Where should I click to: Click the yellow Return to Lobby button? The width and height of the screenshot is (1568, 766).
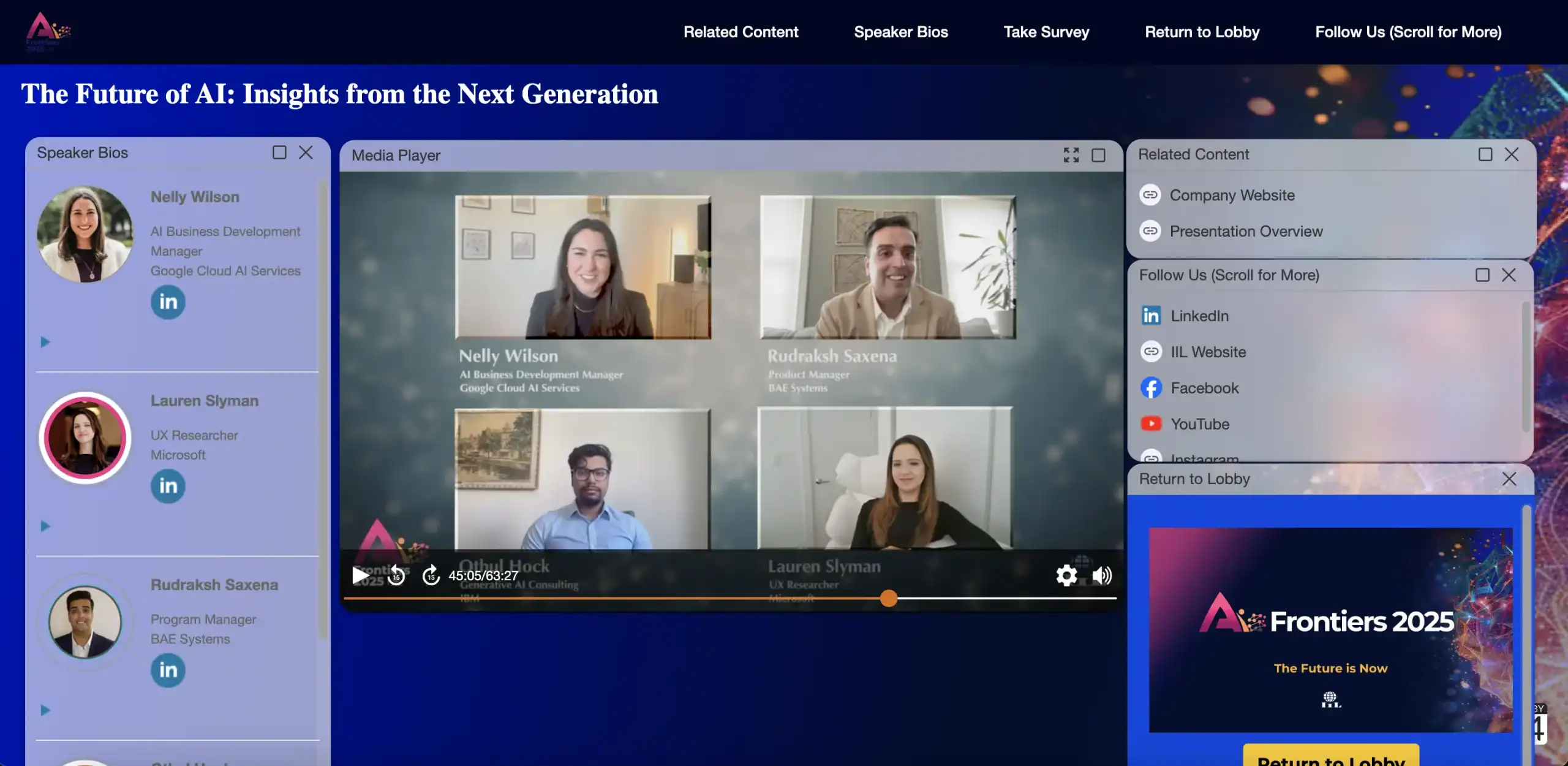click(x=1331, y=756)
